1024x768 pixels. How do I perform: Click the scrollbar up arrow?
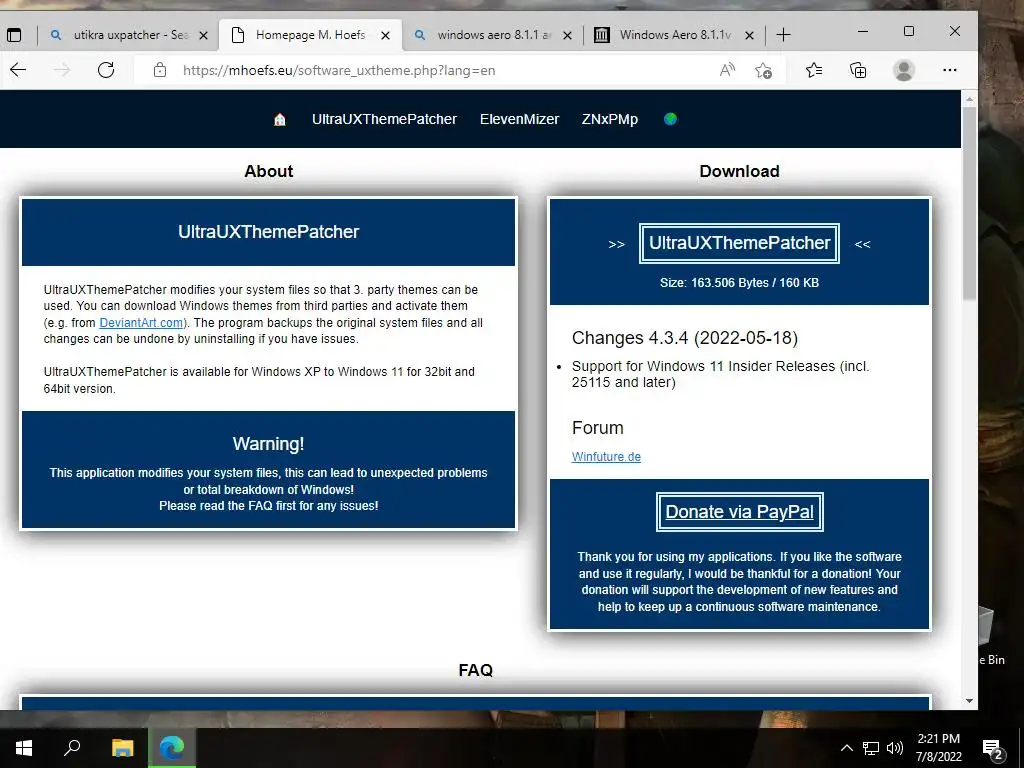[x=969, y=99]
